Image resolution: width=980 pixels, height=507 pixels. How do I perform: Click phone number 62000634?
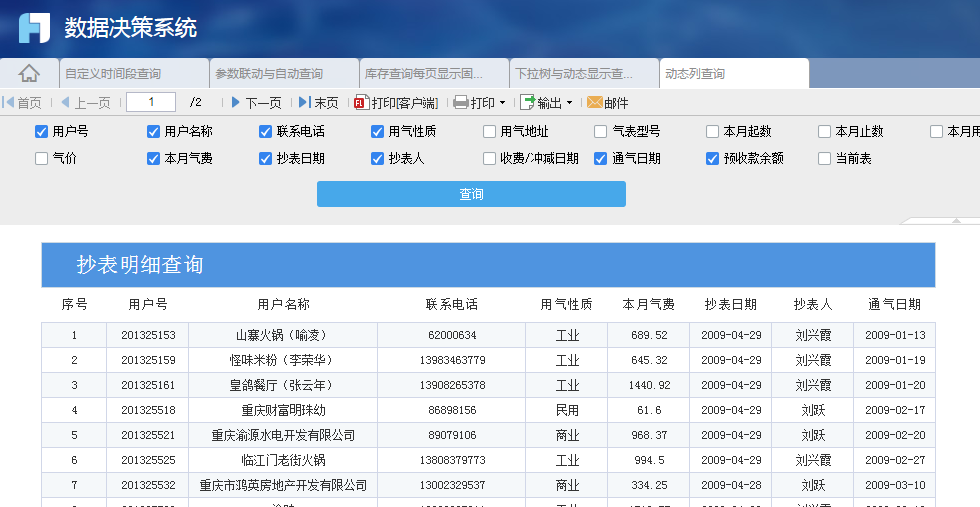pyautogui.click(x=452, y=335)
